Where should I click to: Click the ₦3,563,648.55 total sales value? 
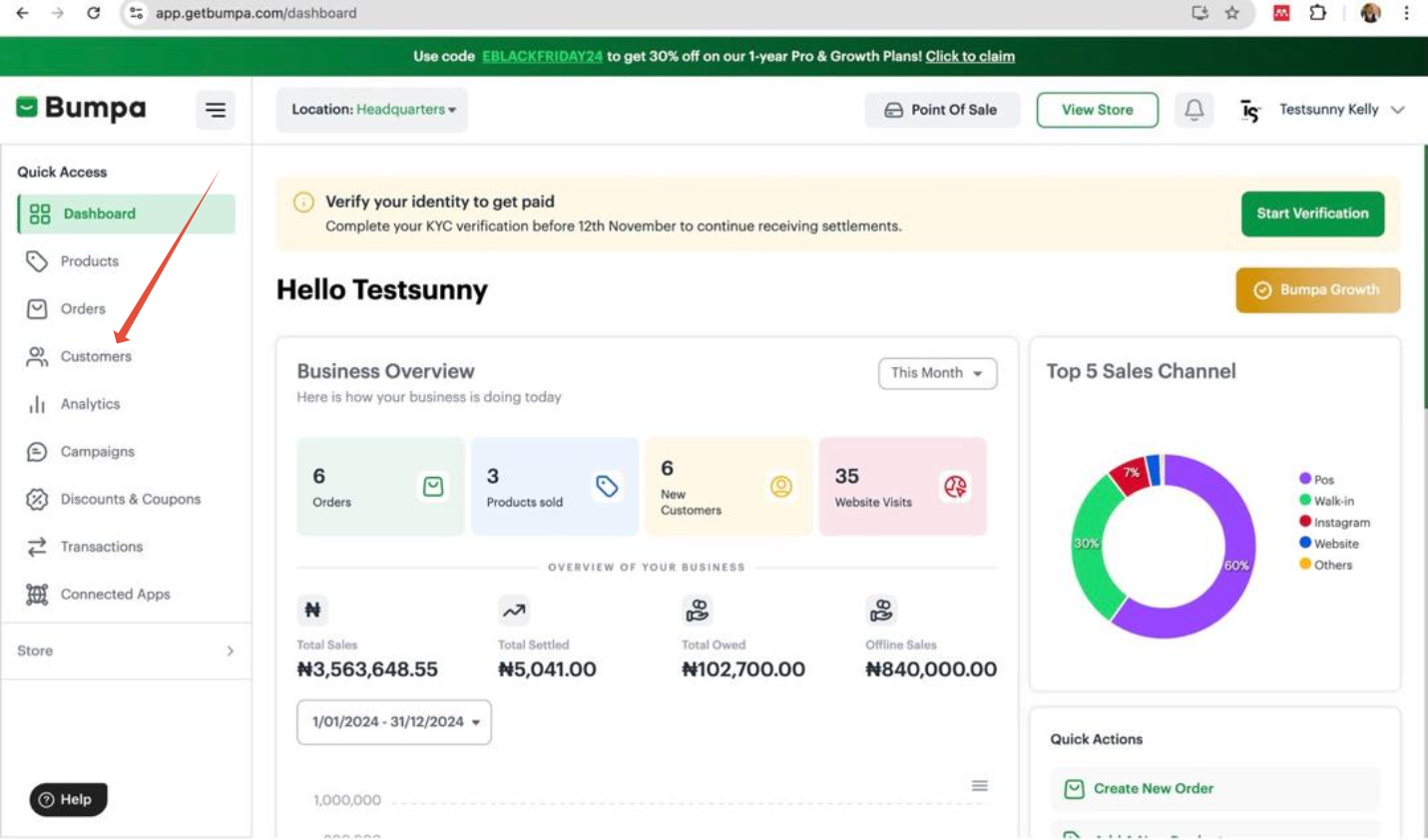(x=367, y=669)
